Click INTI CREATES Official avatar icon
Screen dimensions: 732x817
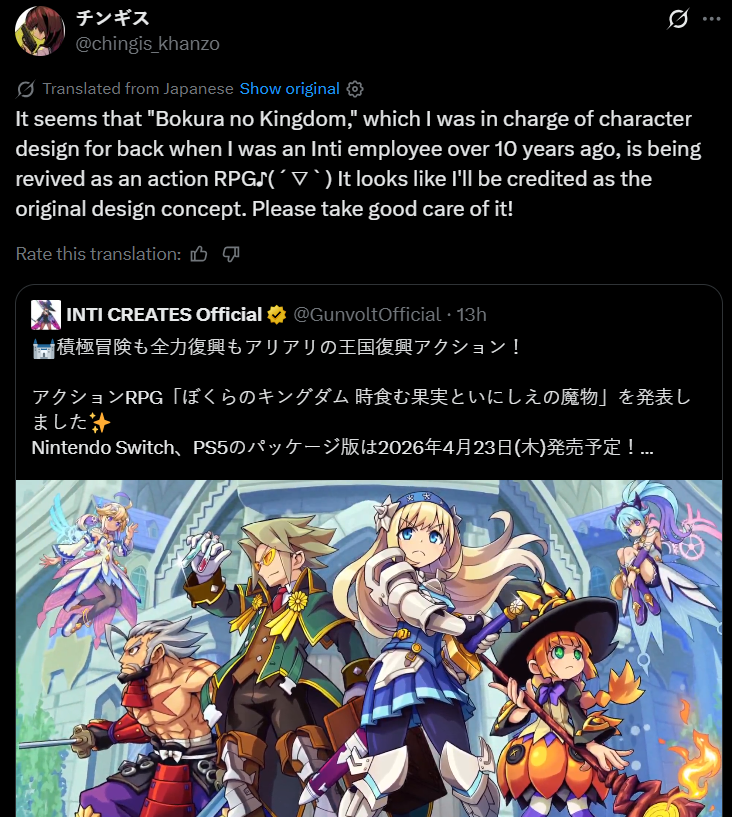coord(46,315)
